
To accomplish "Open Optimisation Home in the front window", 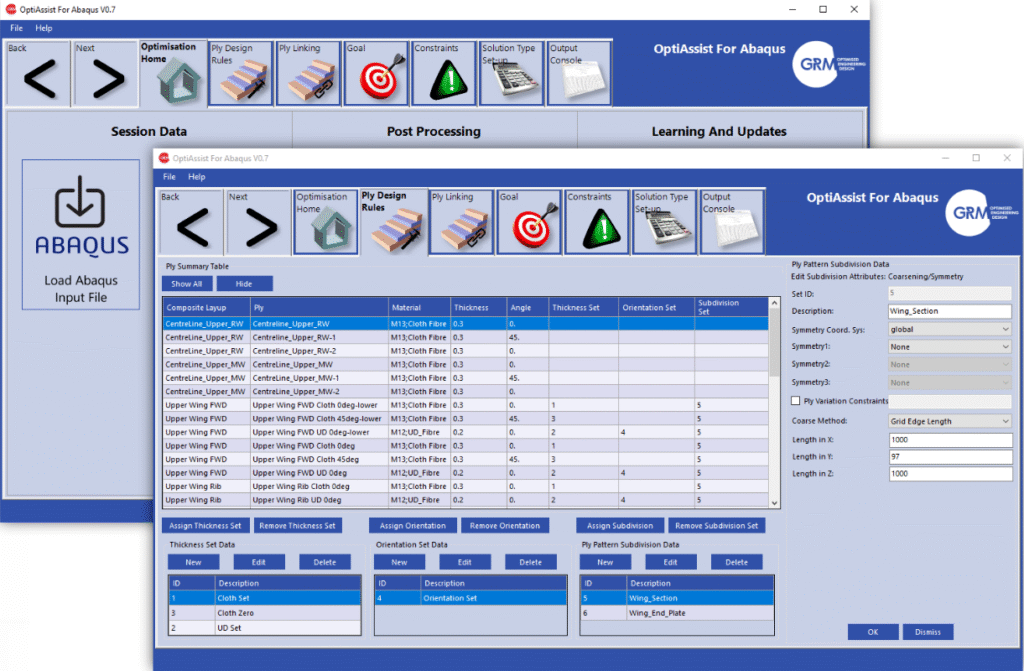I will [326, 222].
